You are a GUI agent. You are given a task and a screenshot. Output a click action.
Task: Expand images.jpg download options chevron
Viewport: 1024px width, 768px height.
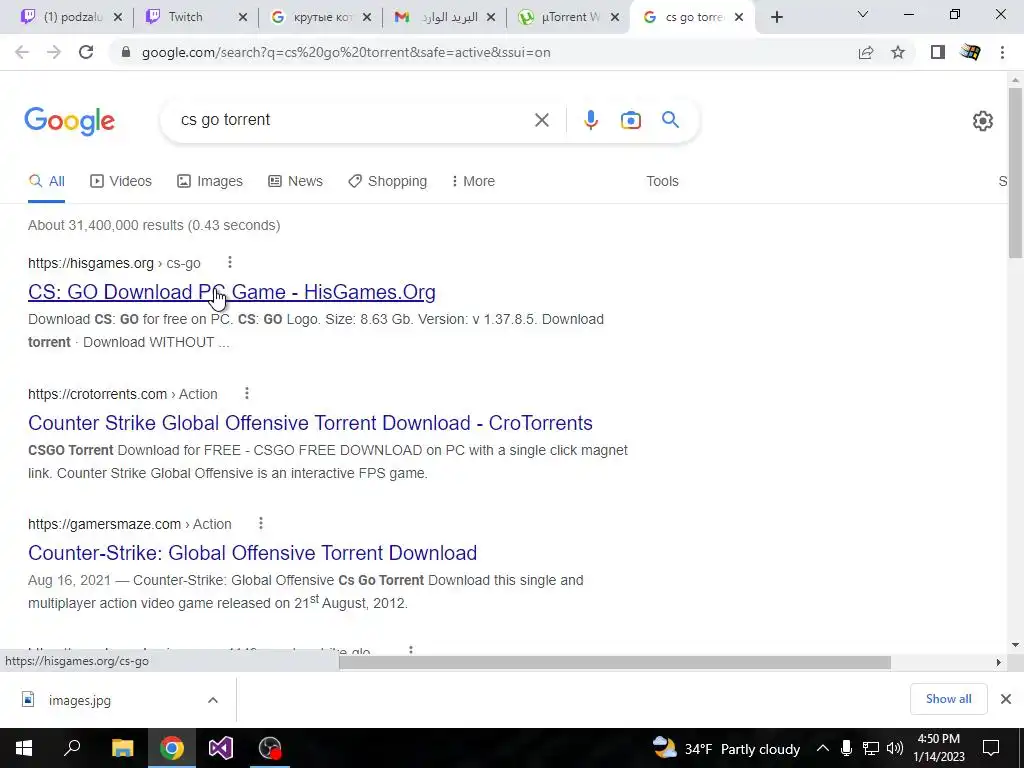[213, 700]
